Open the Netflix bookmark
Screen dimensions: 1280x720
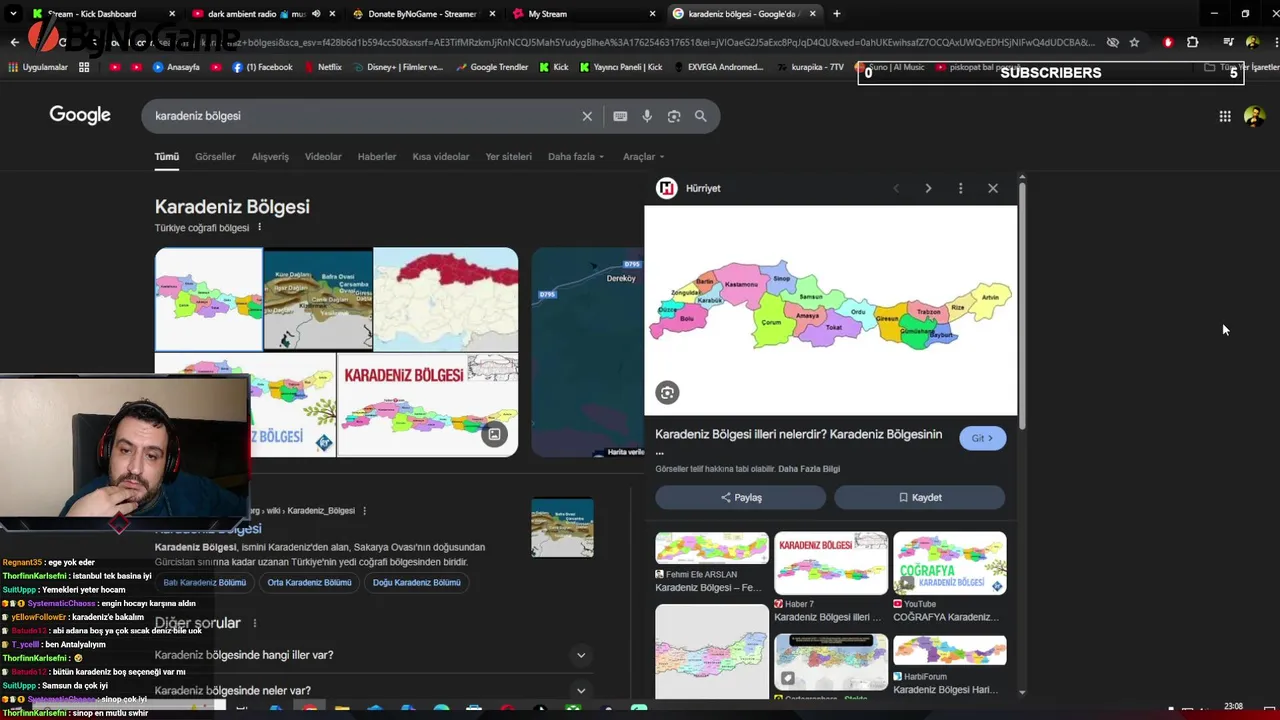pos(323,67)
